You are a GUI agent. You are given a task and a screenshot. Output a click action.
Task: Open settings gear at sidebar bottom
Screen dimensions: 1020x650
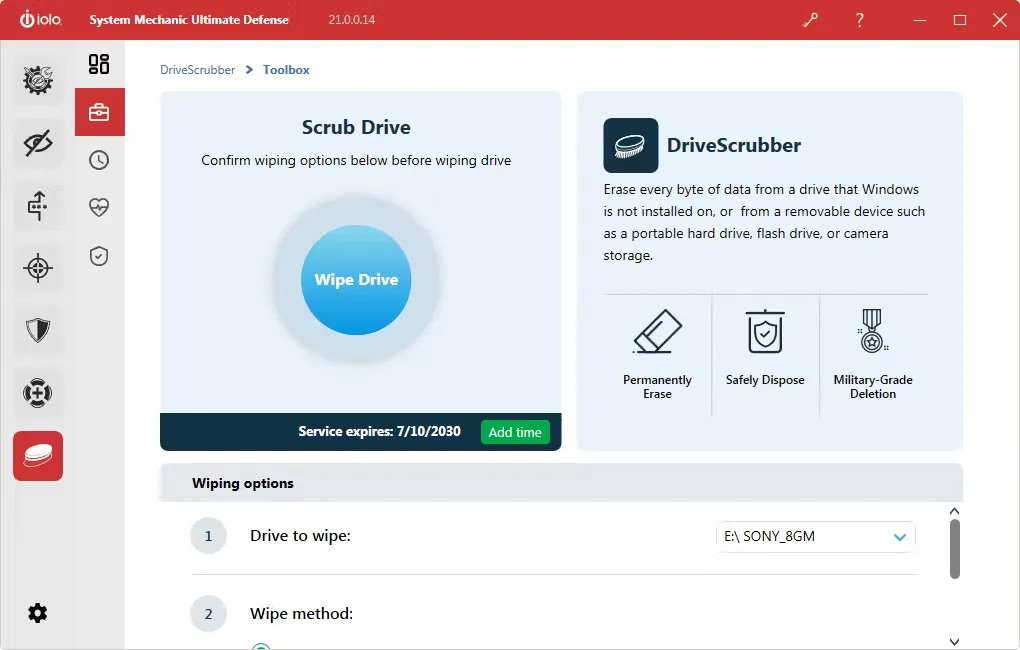(38, 613)
